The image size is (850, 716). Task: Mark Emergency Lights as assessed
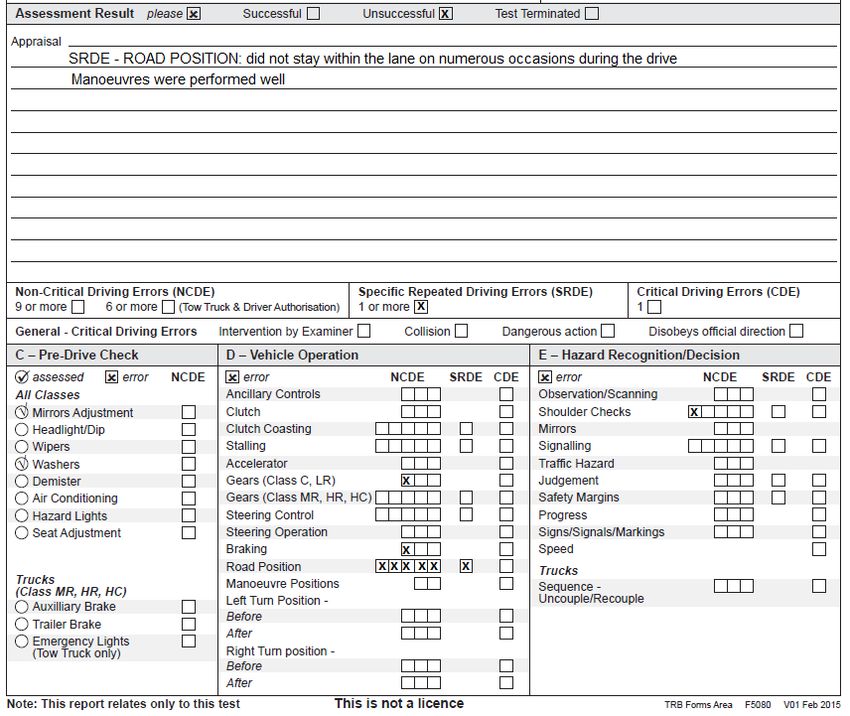pyautogui.click(x=22, y=641)
